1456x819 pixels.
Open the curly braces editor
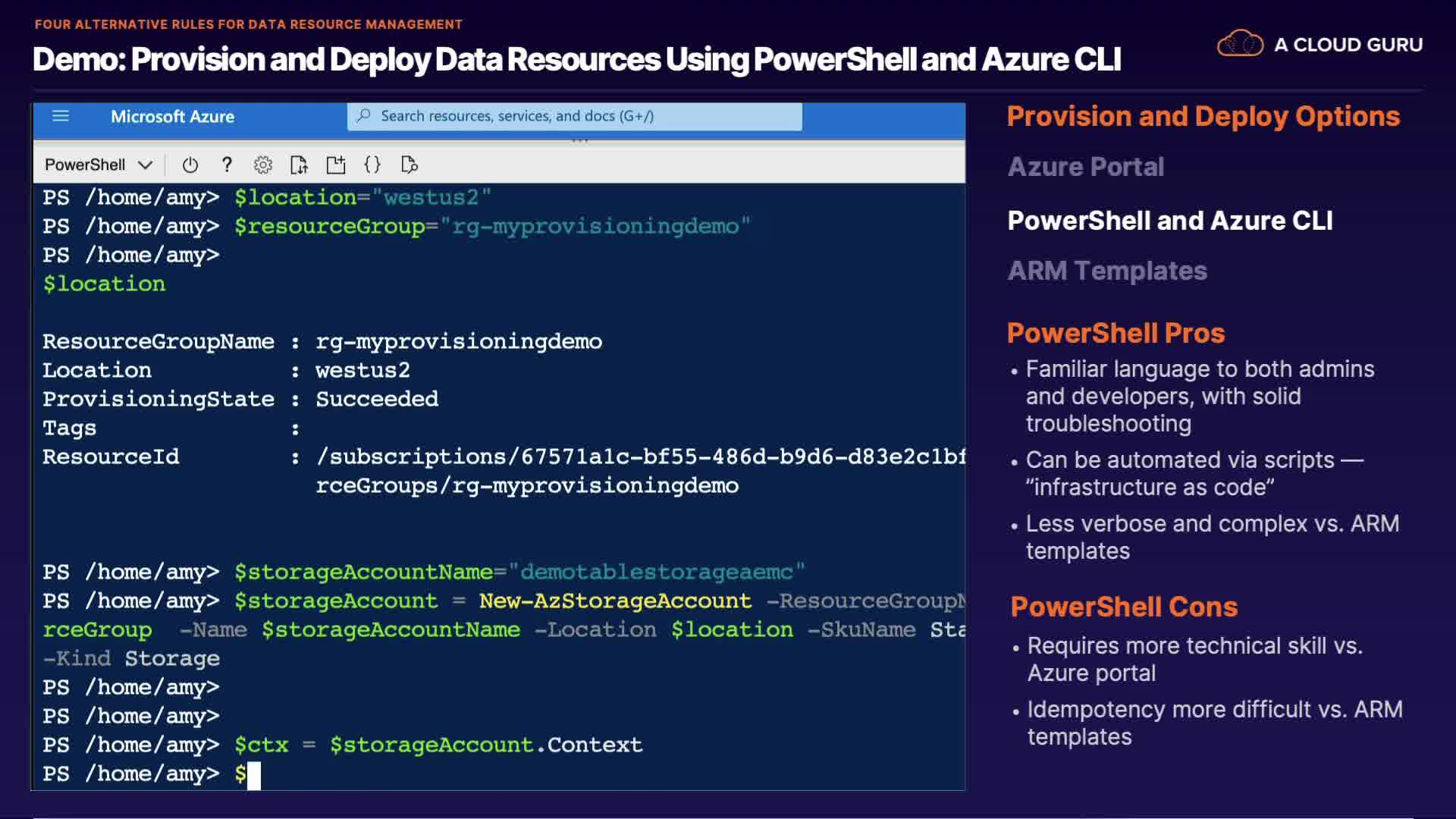[372, 165]
